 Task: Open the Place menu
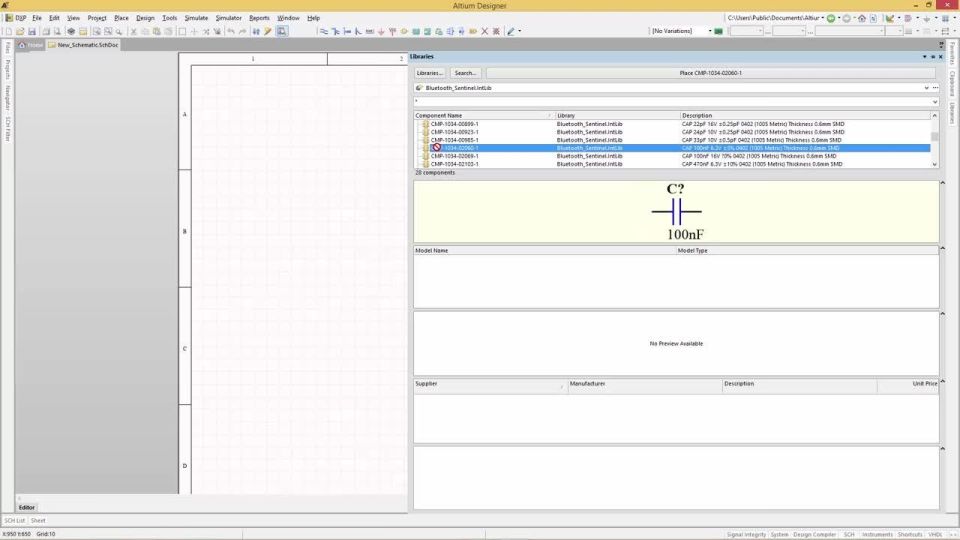click(x=121, y=18)
